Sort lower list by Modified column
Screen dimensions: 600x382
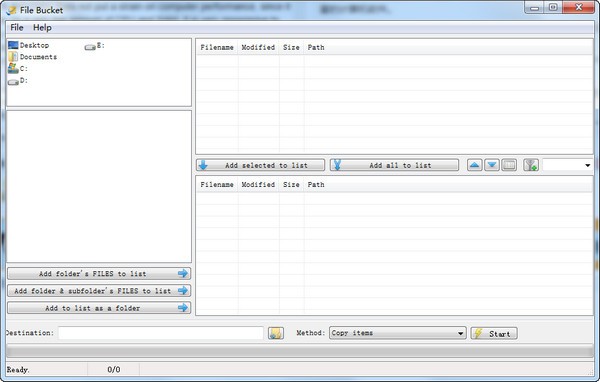click(258, 184)
